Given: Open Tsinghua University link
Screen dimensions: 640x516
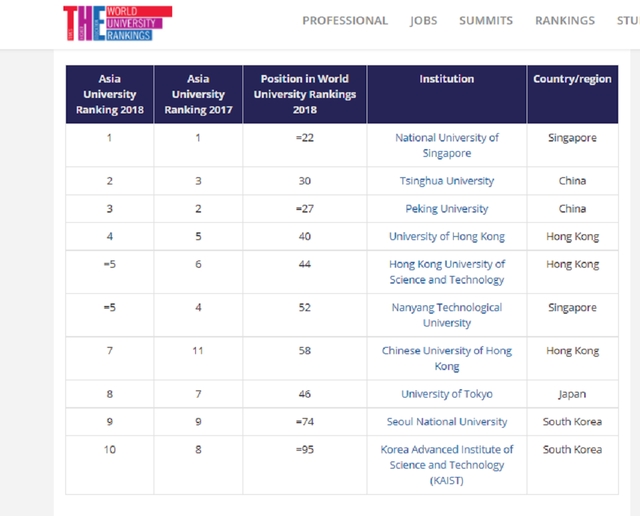Looking at the screenshot, I should [x=447, y=181].
